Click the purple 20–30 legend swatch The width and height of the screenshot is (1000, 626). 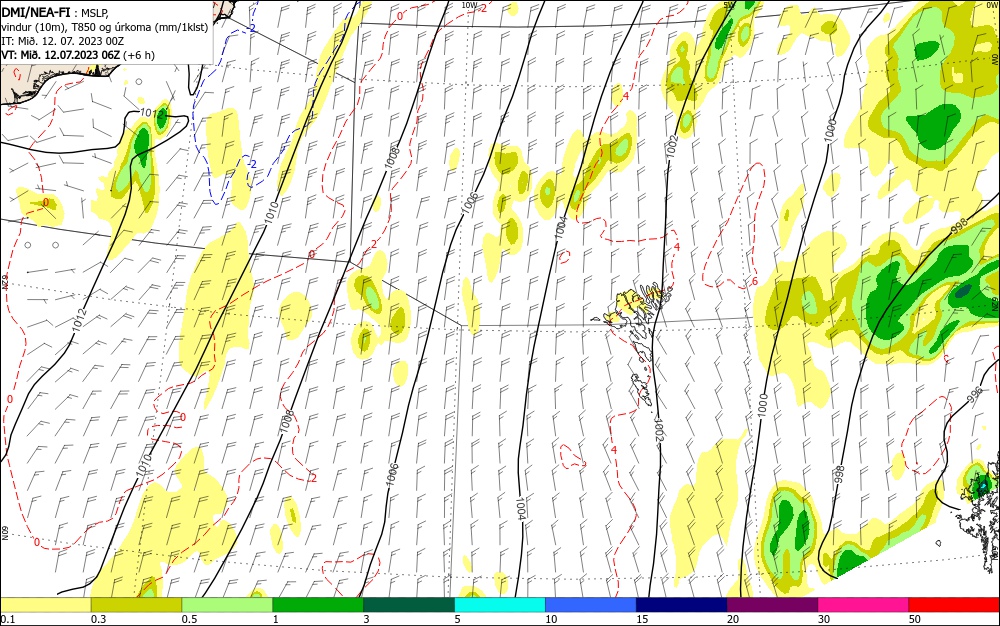[x=772, y=605]
